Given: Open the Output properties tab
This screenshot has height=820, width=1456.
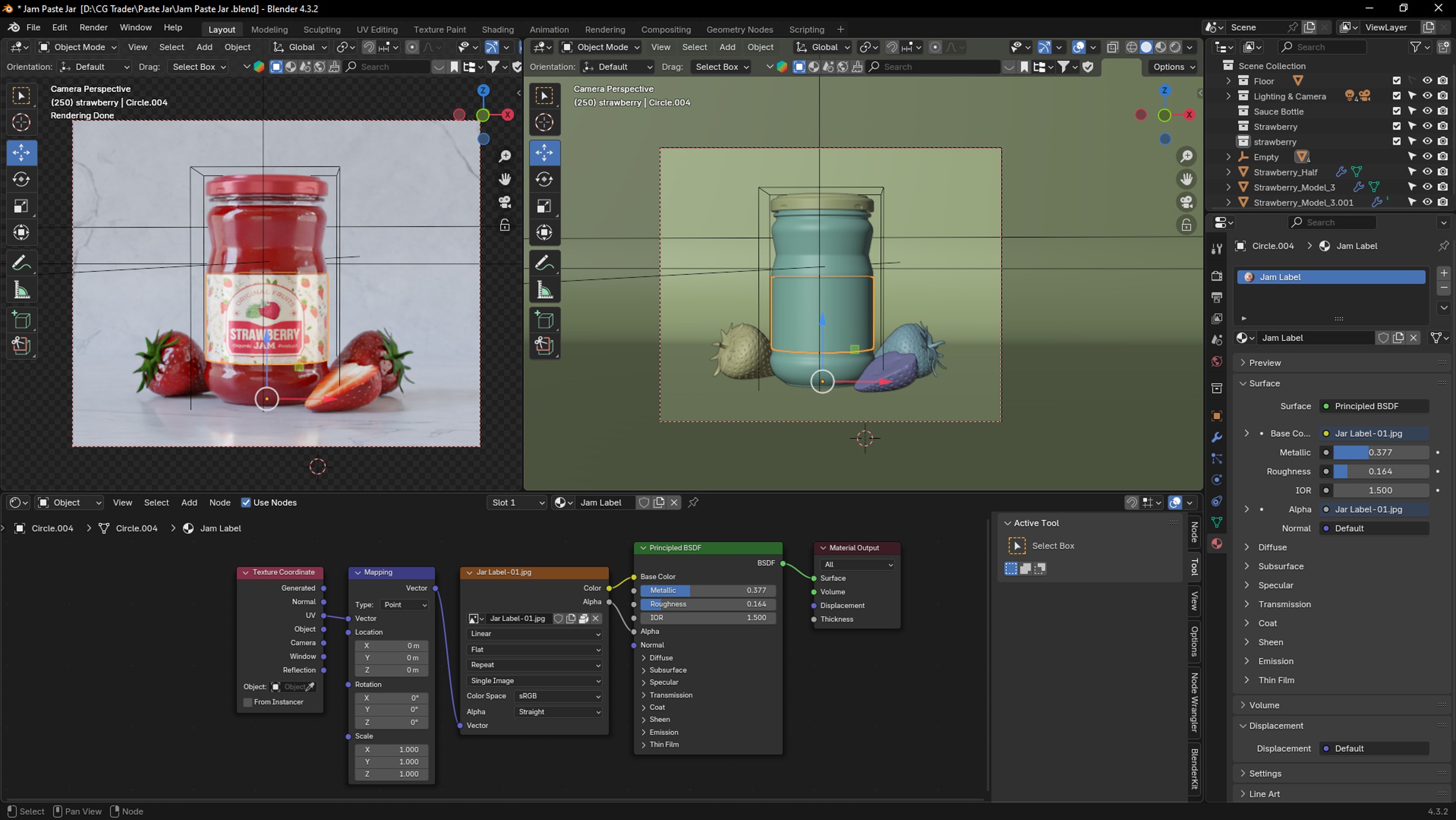Looking at the screenshot, I should [1217, 297].
